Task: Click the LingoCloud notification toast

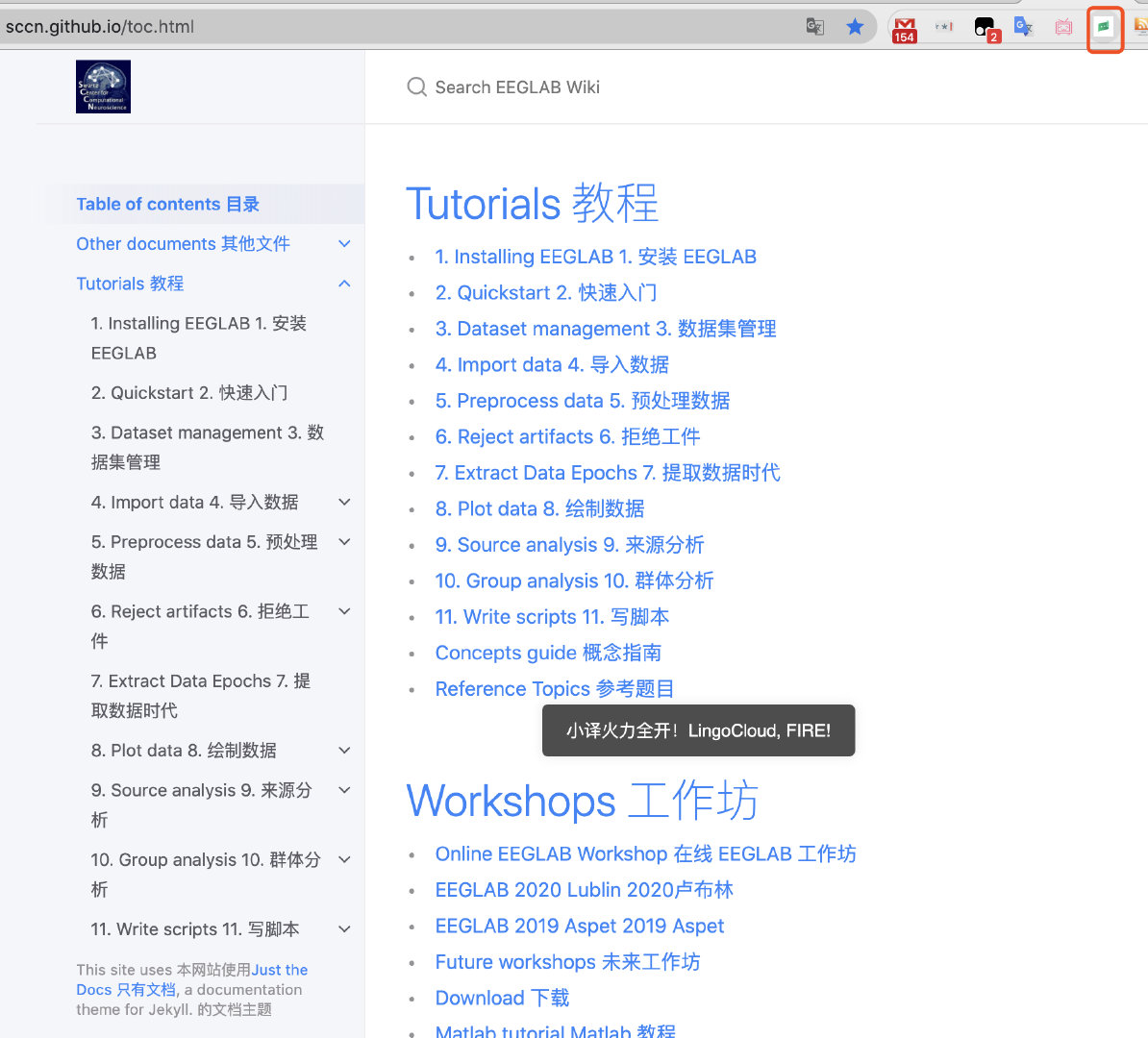Action: (698, 730)
